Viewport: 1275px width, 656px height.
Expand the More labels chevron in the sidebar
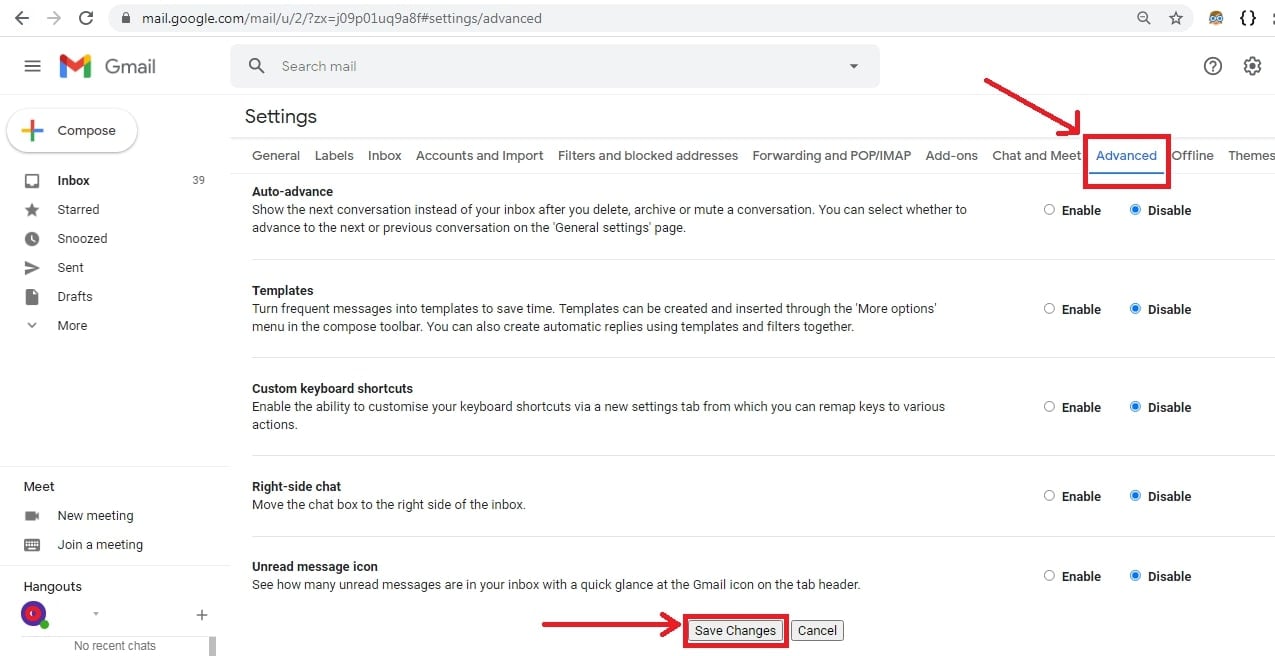coord(32,326)
